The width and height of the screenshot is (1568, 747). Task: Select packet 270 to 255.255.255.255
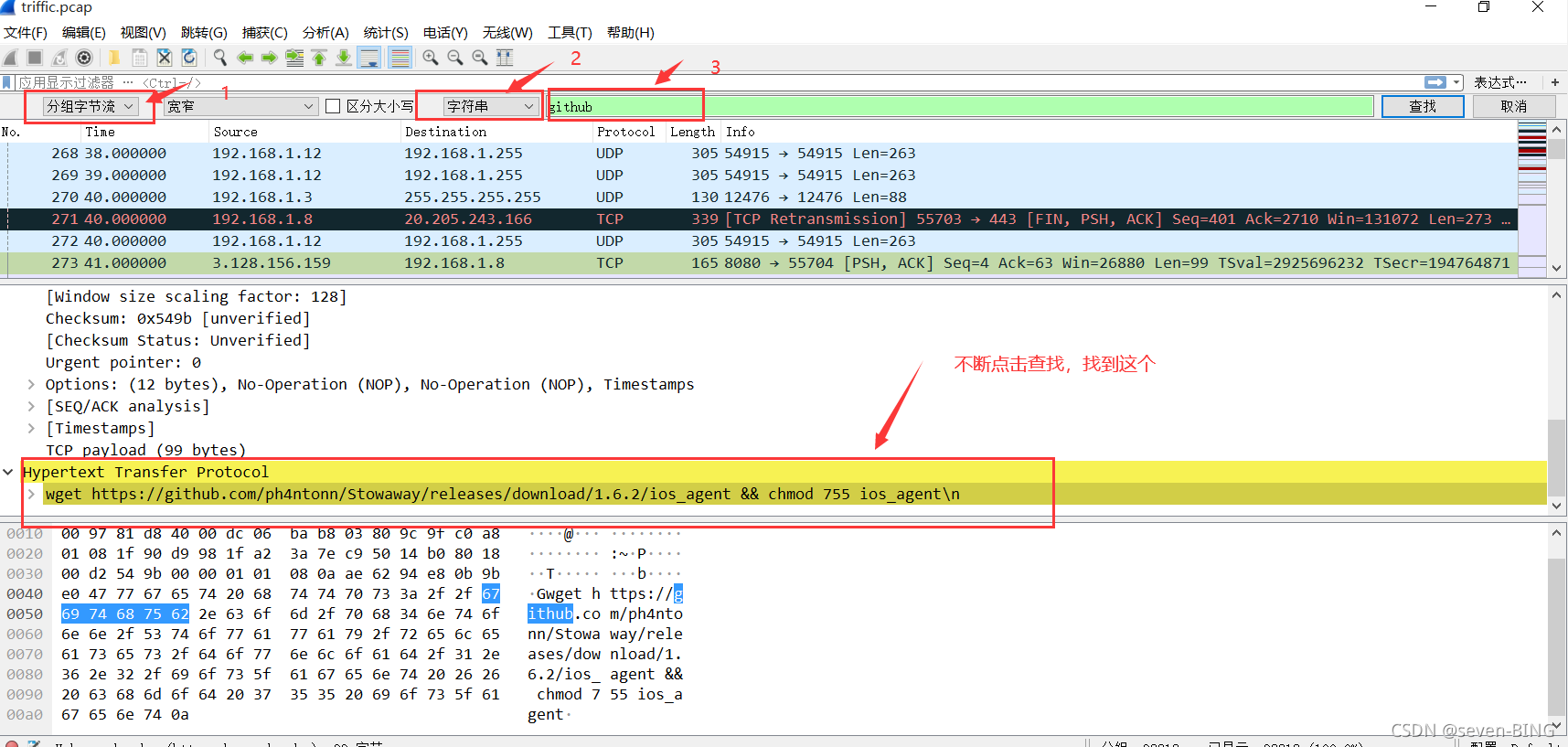(759, 197)
